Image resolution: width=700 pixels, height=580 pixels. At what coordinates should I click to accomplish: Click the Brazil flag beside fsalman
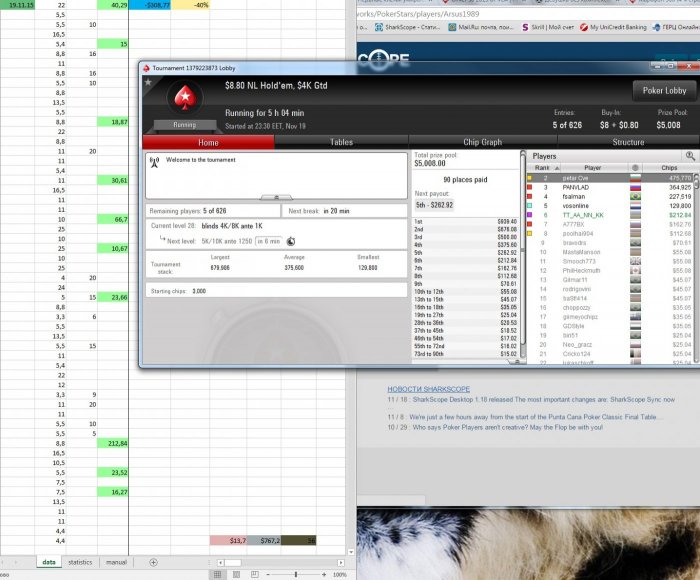tap(635, 196)
